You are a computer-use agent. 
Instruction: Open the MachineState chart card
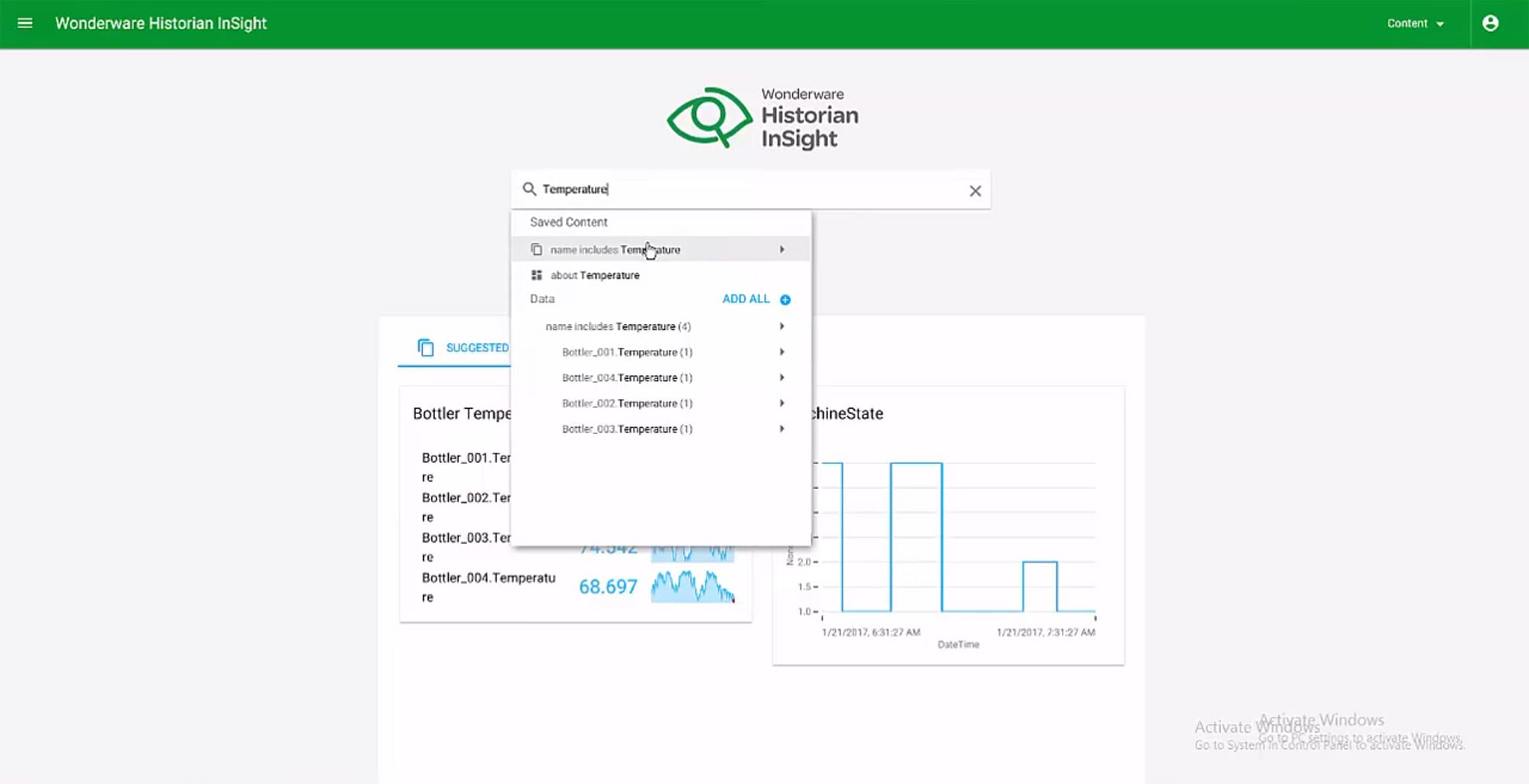point(948,526)
